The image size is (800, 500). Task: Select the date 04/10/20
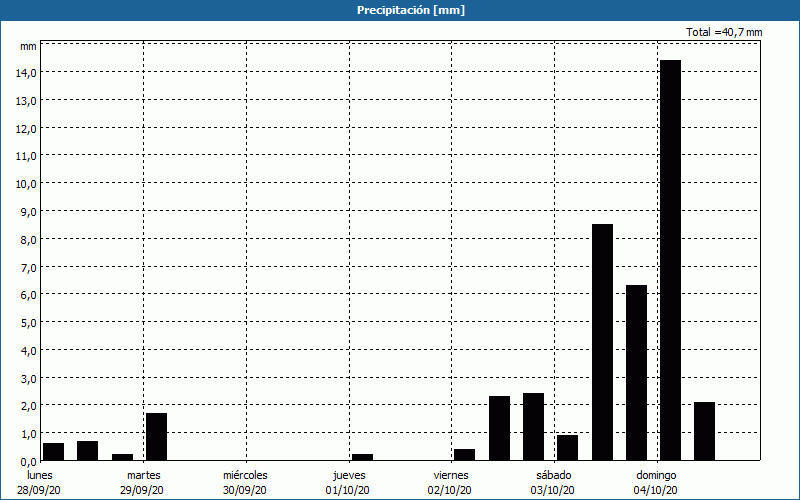[x=656, y=490]
